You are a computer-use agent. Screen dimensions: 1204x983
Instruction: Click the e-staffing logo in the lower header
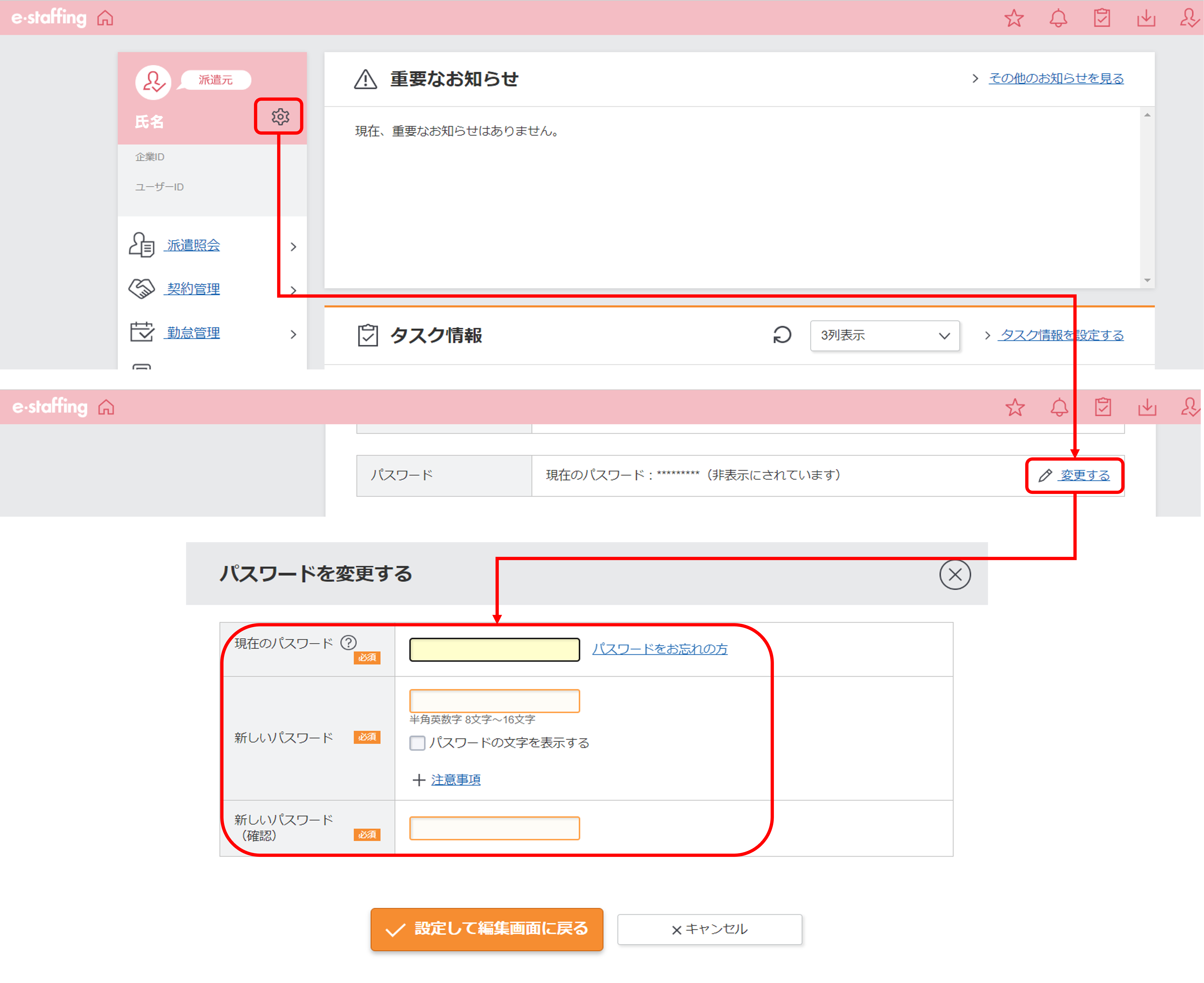point(50,407)
